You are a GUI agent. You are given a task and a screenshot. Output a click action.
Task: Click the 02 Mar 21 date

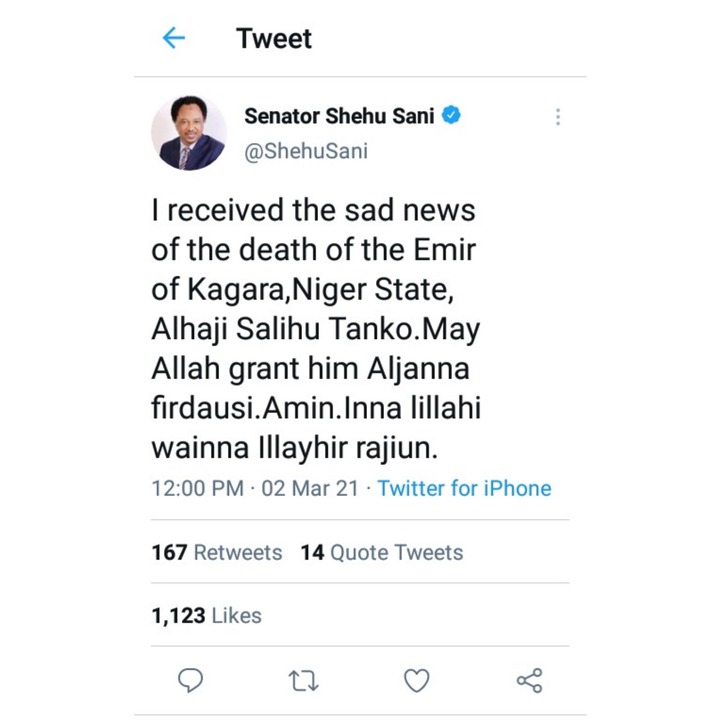pos(310,488)
